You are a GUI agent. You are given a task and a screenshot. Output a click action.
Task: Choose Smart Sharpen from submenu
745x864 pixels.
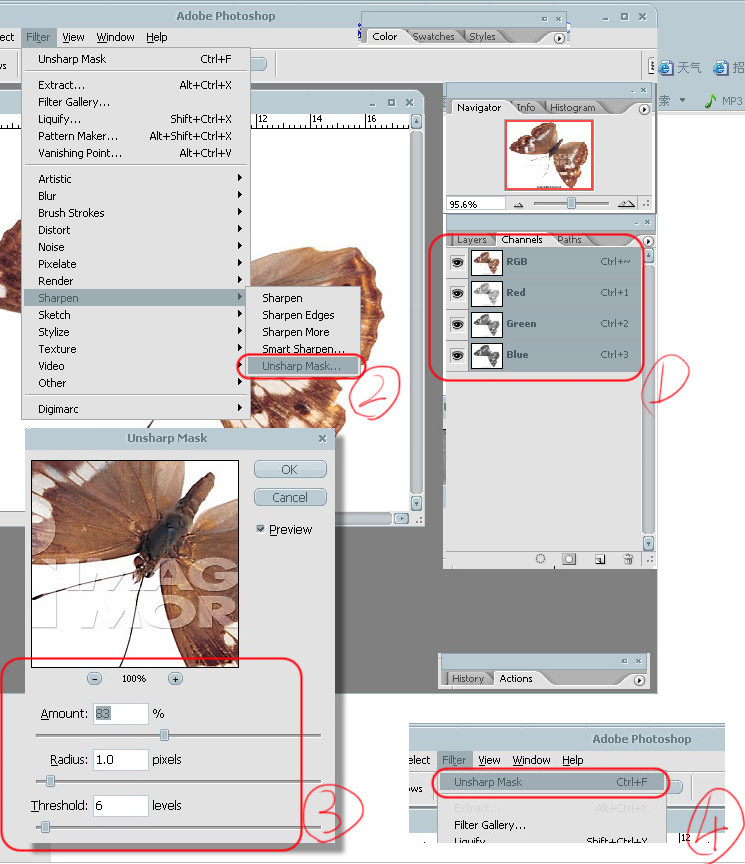pos(304,349)
